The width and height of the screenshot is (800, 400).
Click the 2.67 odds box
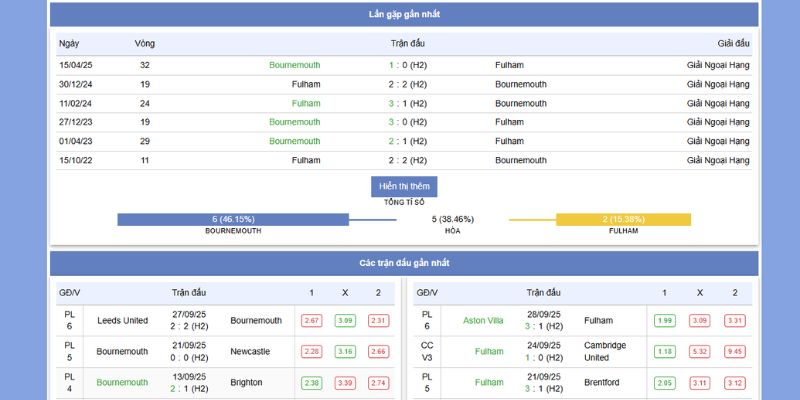pyautogui.click(x=311, y=321)
